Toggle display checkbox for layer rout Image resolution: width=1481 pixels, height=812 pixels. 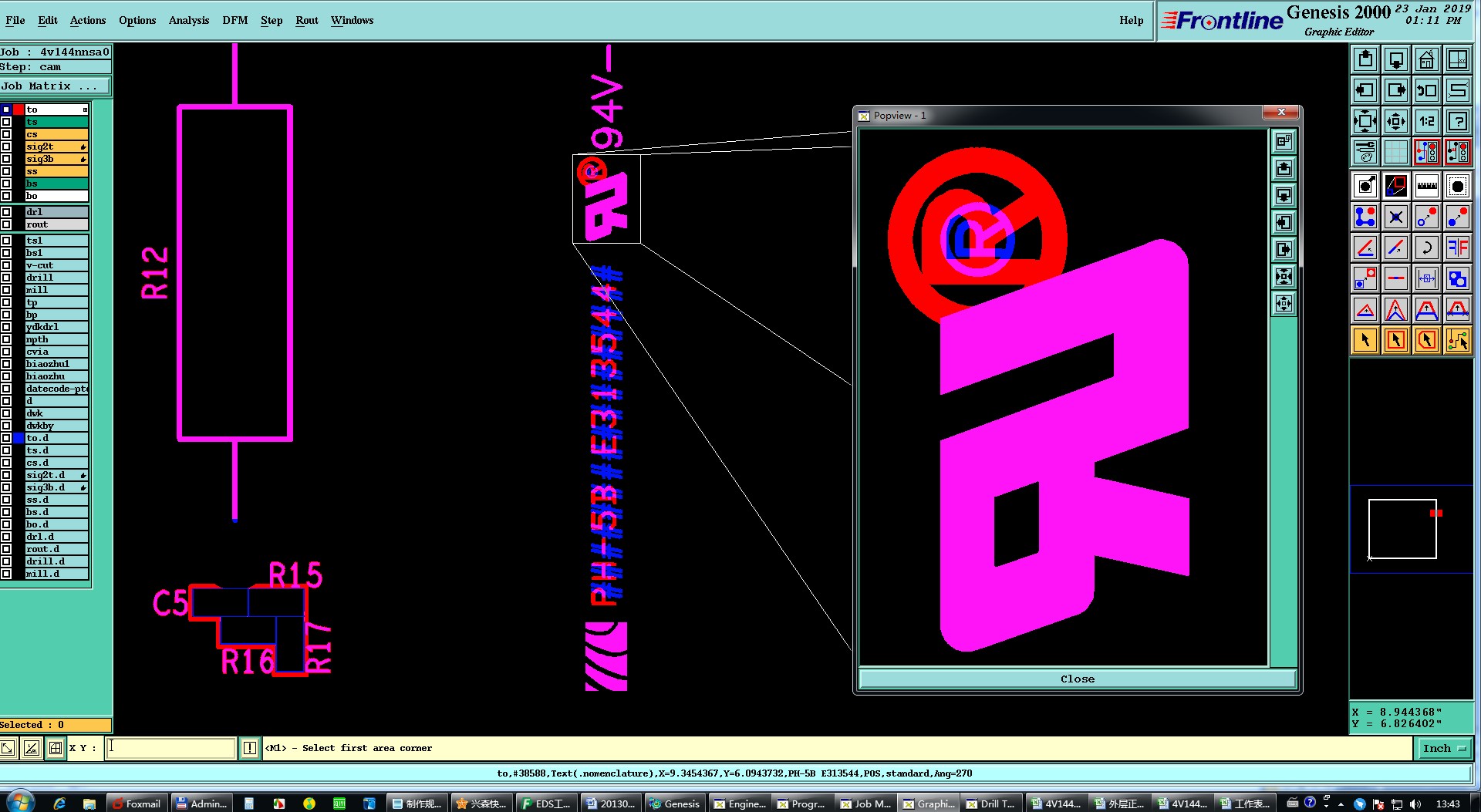6,224
